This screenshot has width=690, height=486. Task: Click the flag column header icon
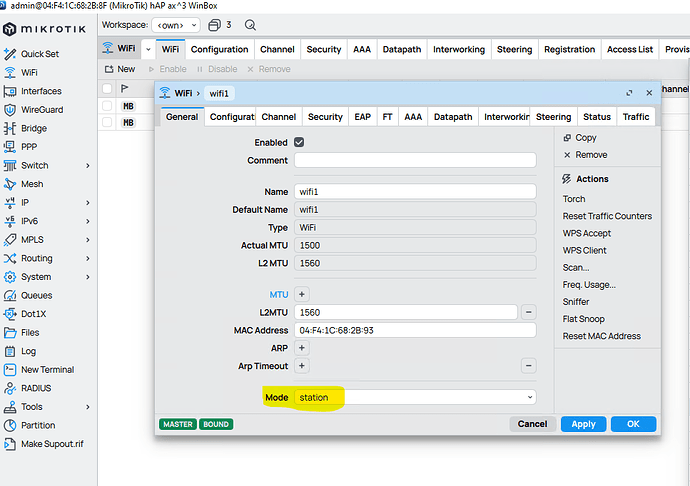pyautogui.click(x=125, y=88)
